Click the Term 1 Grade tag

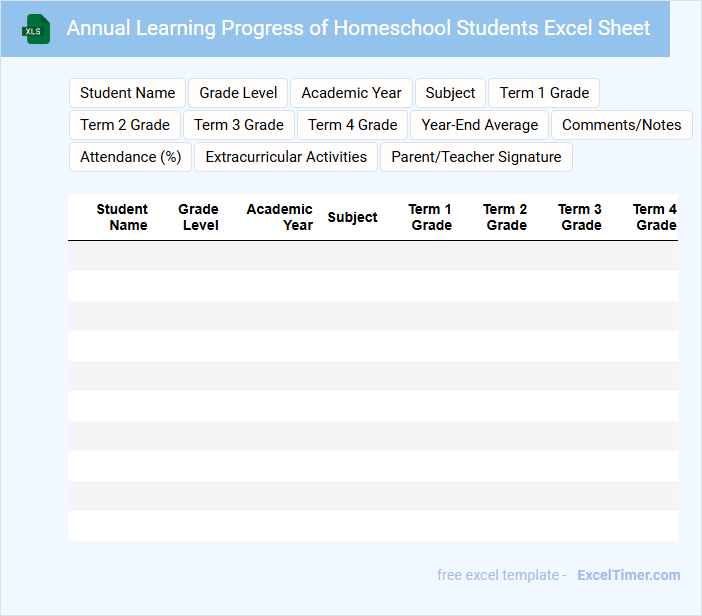point(544,93)
